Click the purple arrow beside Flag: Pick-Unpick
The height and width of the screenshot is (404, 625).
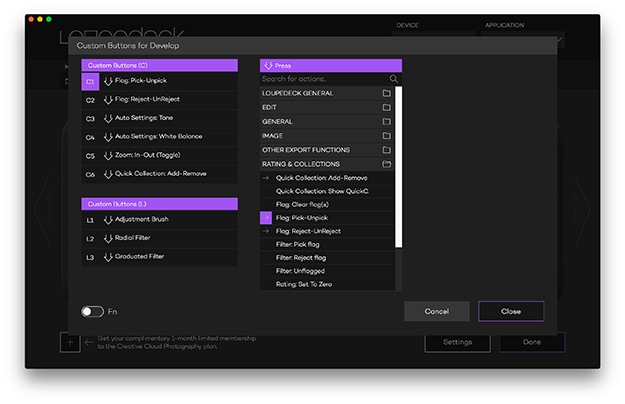coord(266,217)
